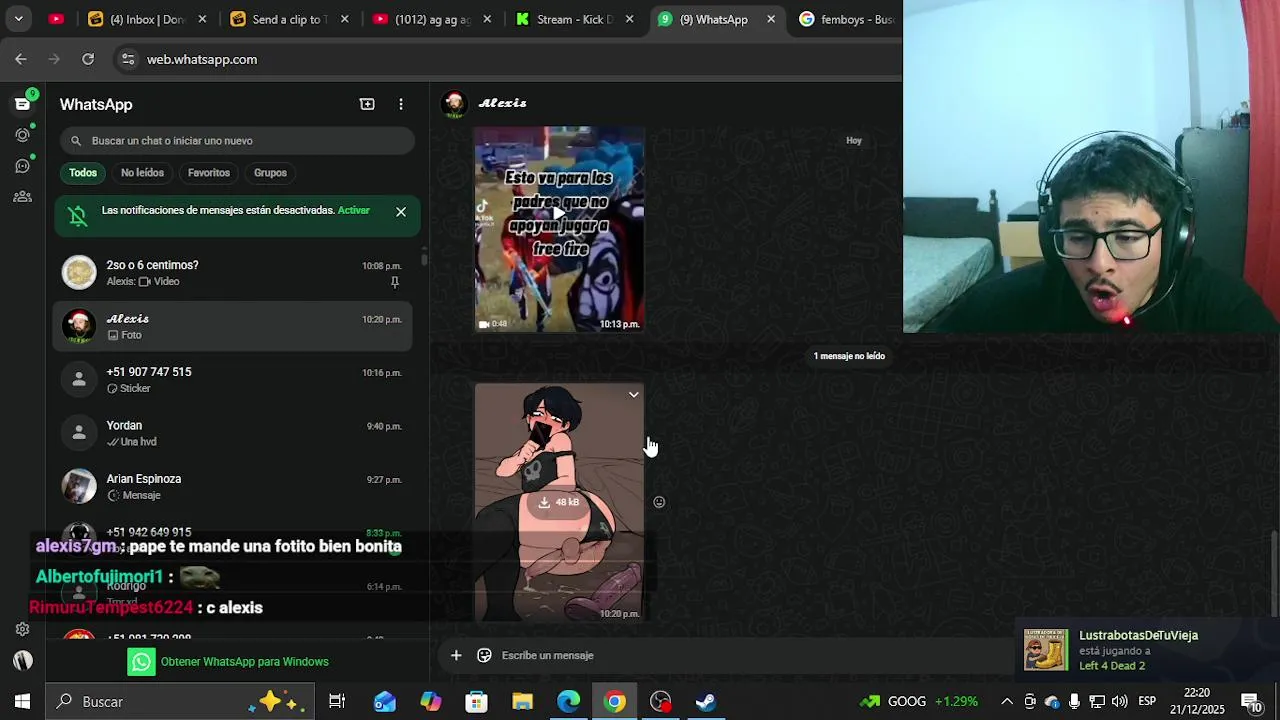
Task: Open the emoji and sticker picker
Action: click(484, 655)
